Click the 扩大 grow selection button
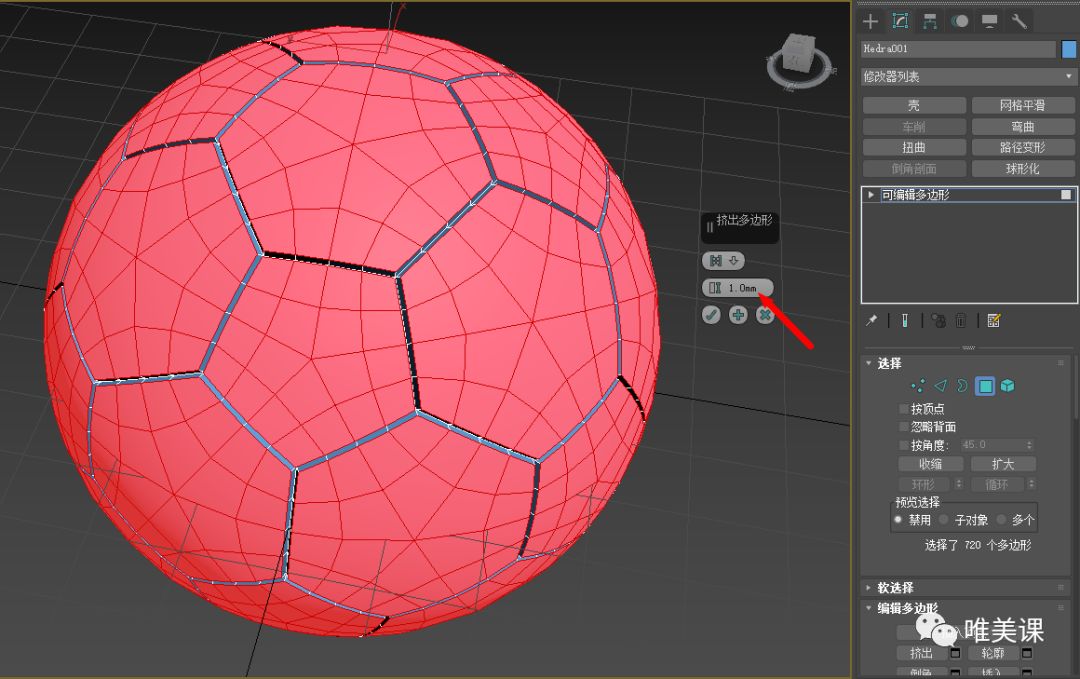 [x=1003, y=463]
